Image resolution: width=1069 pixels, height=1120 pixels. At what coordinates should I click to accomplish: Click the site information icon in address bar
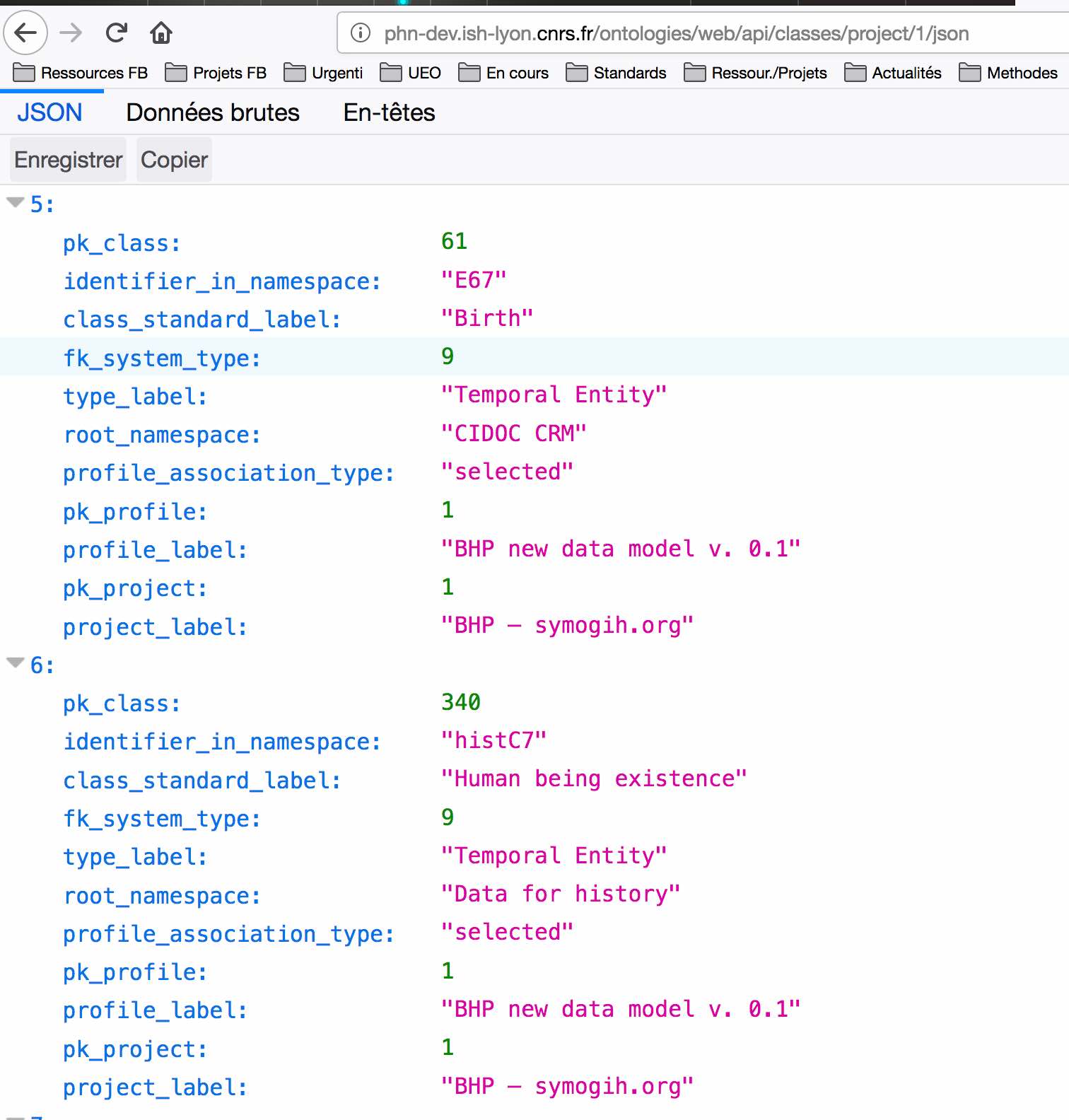(361, 33)
